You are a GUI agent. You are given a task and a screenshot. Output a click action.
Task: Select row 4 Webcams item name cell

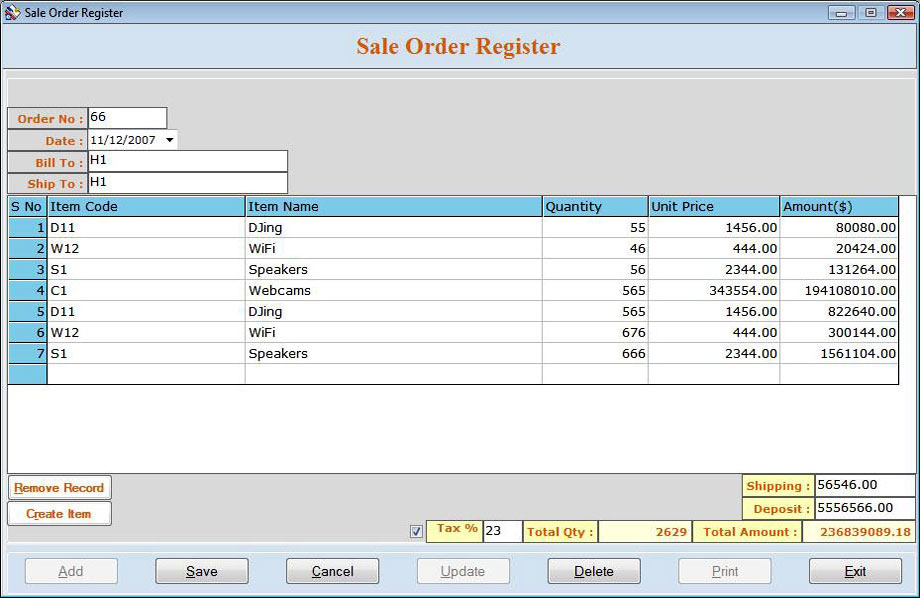point(393,291)
